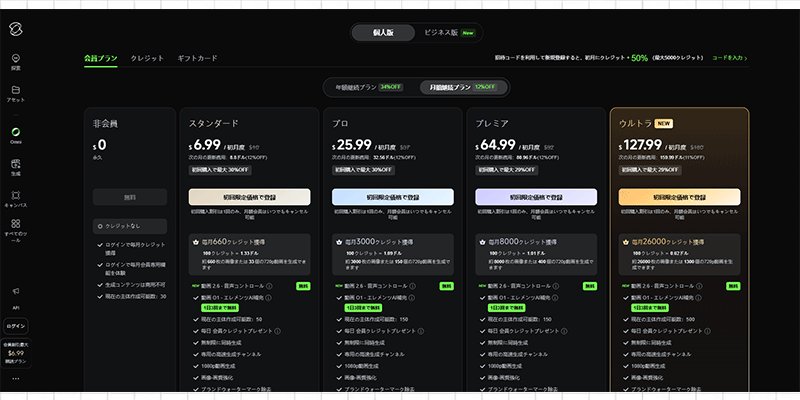Switch to ビジネス版 (Business) edition
Image resolution: width=800 pixels, height=400 pixels.
point(449,33)
